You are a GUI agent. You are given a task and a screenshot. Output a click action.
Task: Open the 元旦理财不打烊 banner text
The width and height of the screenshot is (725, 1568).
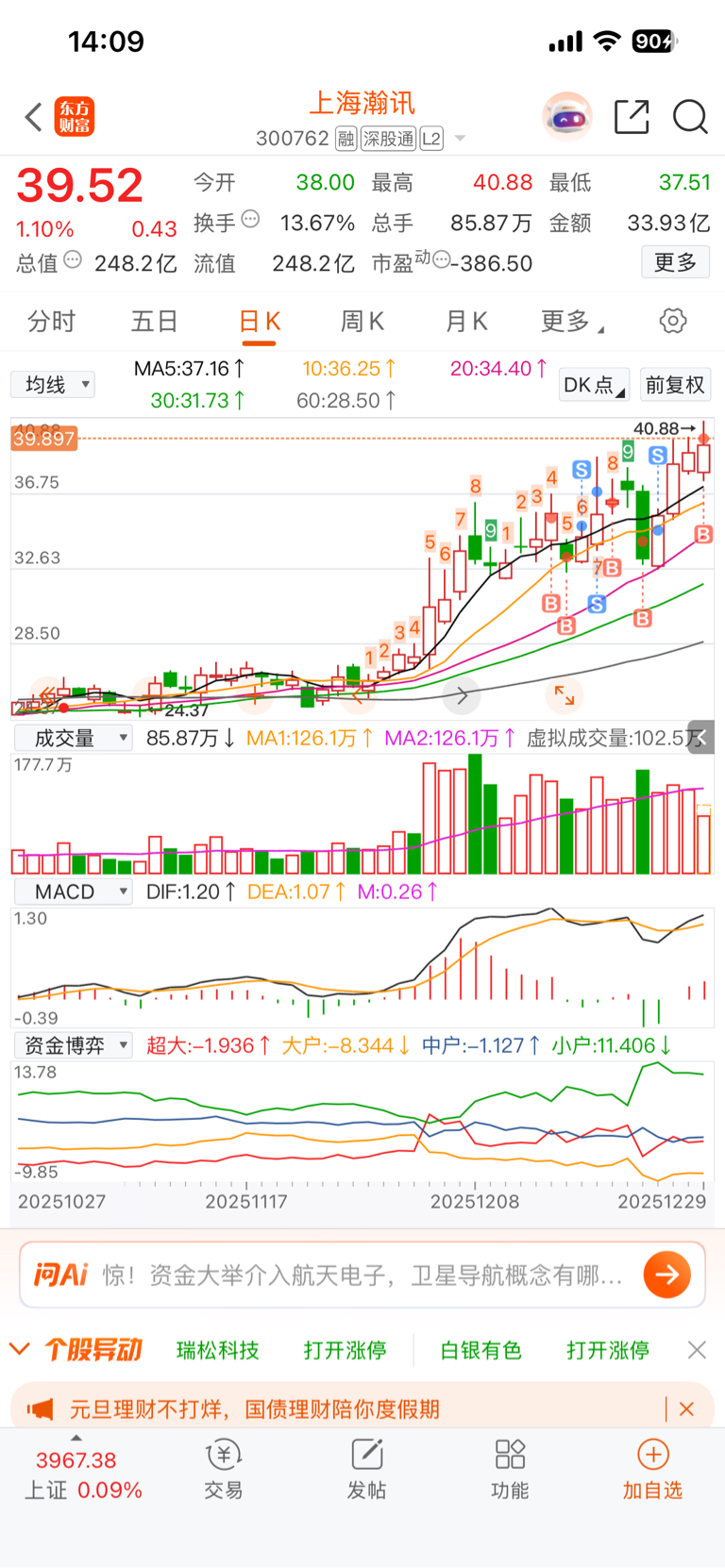tap(255, 1410)
